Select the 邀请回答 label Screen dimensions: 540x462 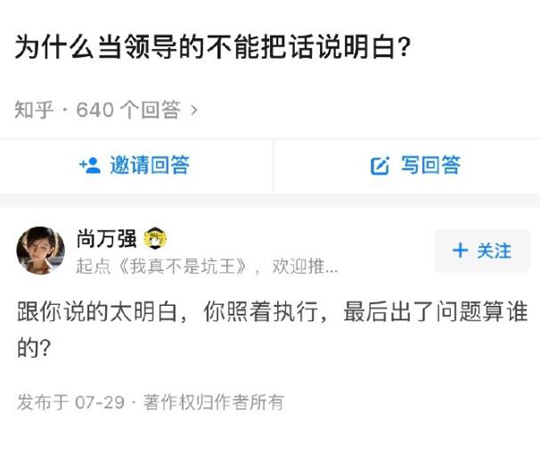150,165
